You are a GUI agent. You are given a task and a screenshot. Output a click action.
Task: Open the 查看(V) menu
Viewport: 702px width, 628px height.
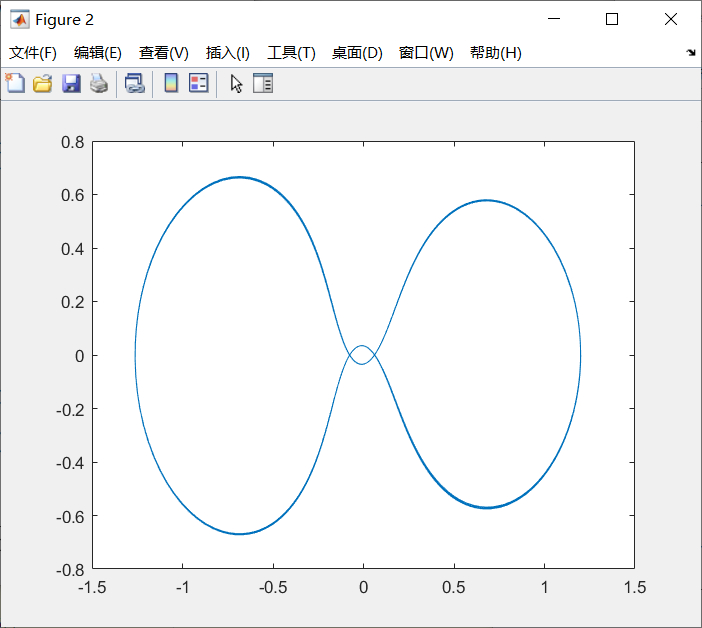[x=163, y=53]
